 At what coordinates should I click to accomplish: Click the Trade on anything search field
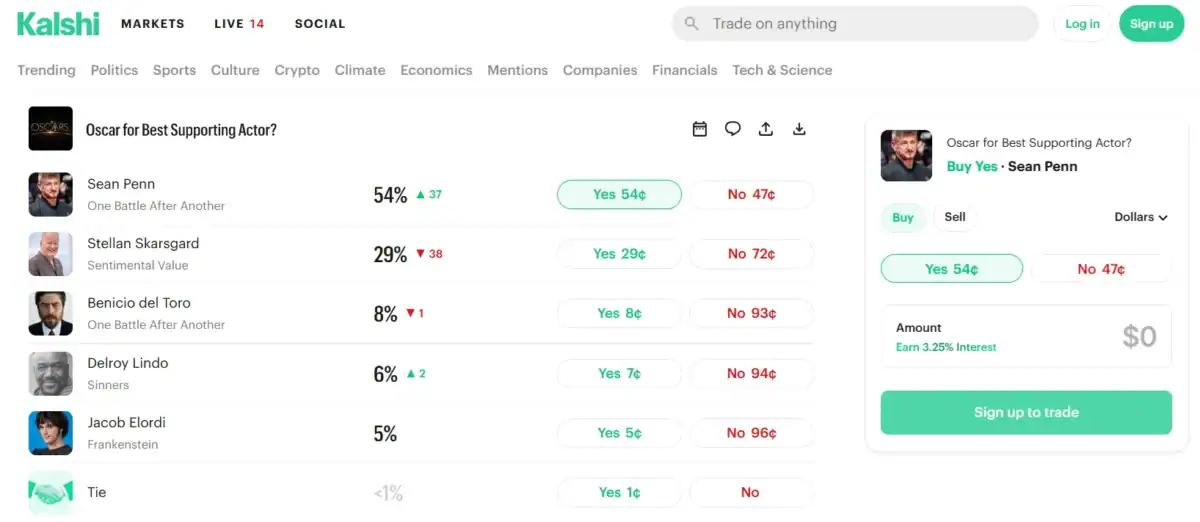860,24
